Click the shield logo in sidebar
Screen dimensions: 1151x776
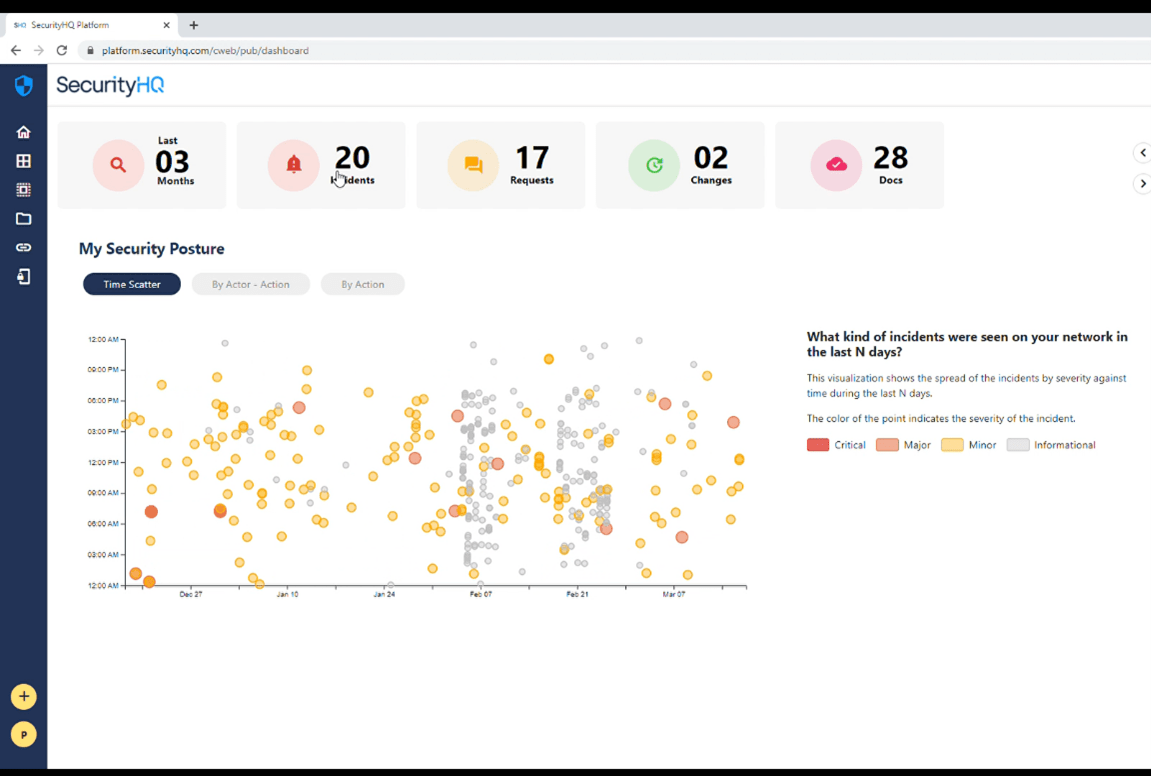click(23, 86)
